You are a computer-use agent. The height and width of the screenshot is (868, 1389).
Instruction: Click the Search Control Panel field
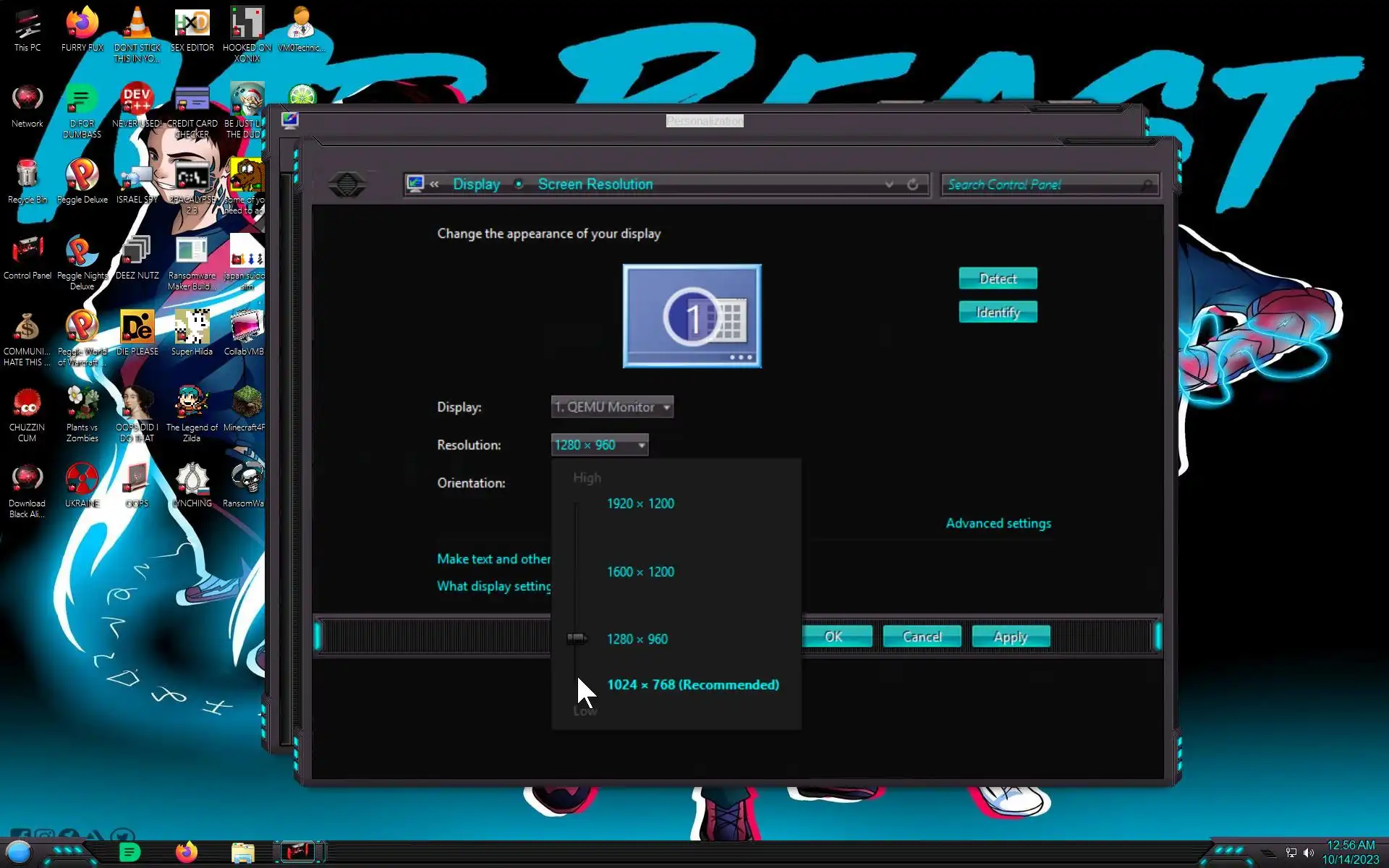1042,184
